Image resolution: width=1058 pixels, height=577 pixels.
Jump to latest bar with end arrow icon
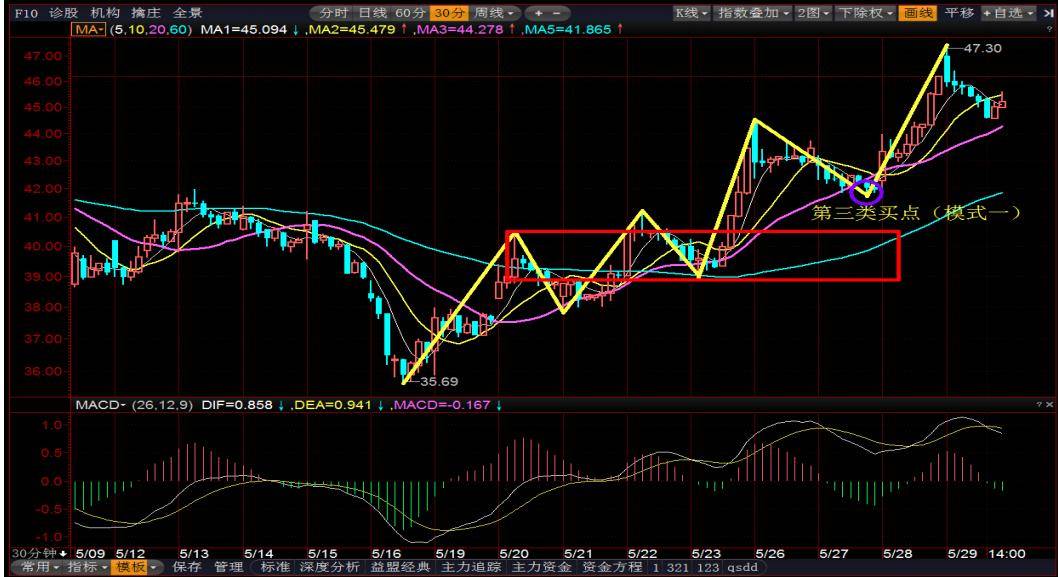[1048, 13]
